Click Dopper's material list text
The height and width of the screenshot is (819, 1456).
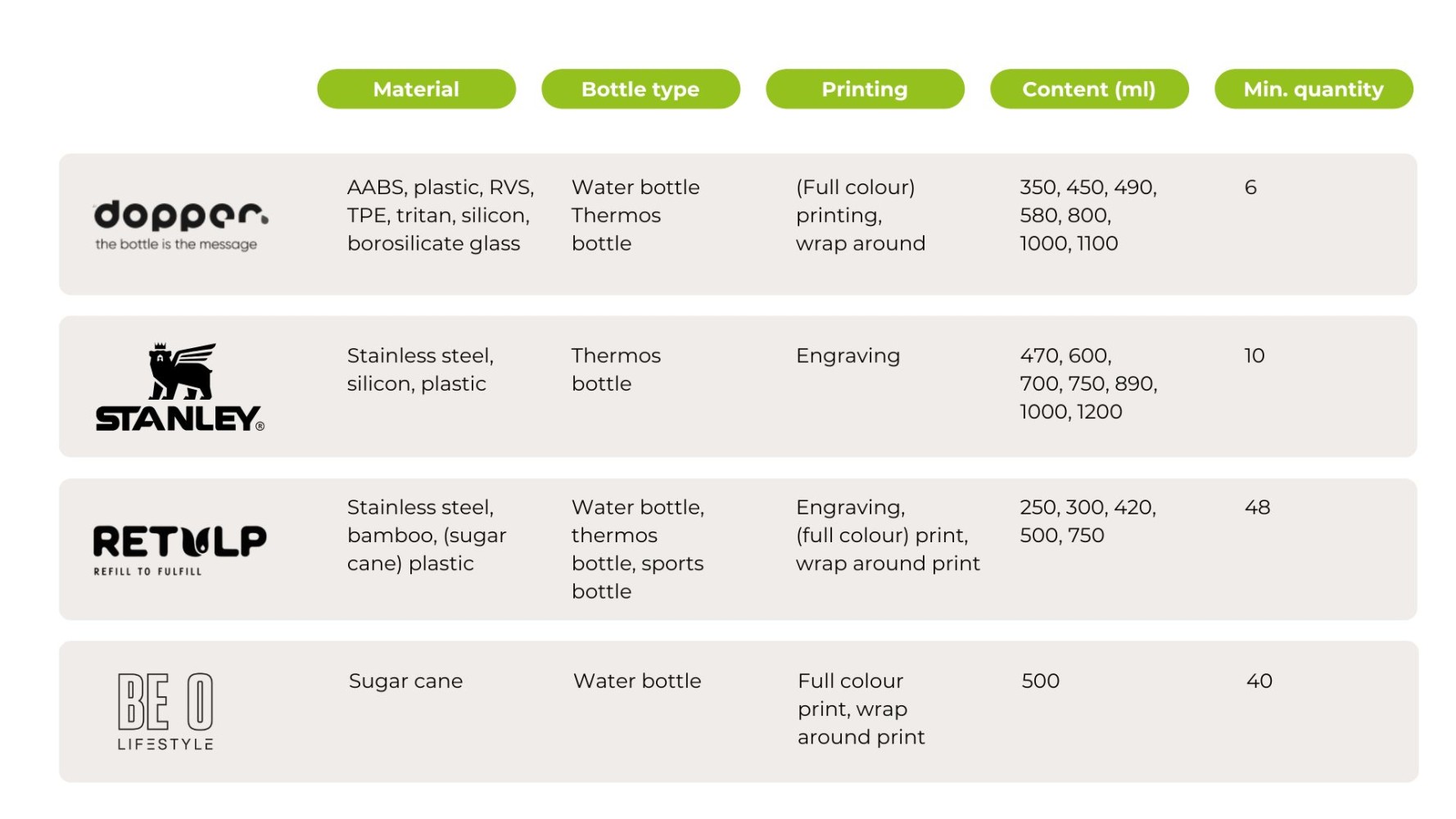(x=441, y=215)
